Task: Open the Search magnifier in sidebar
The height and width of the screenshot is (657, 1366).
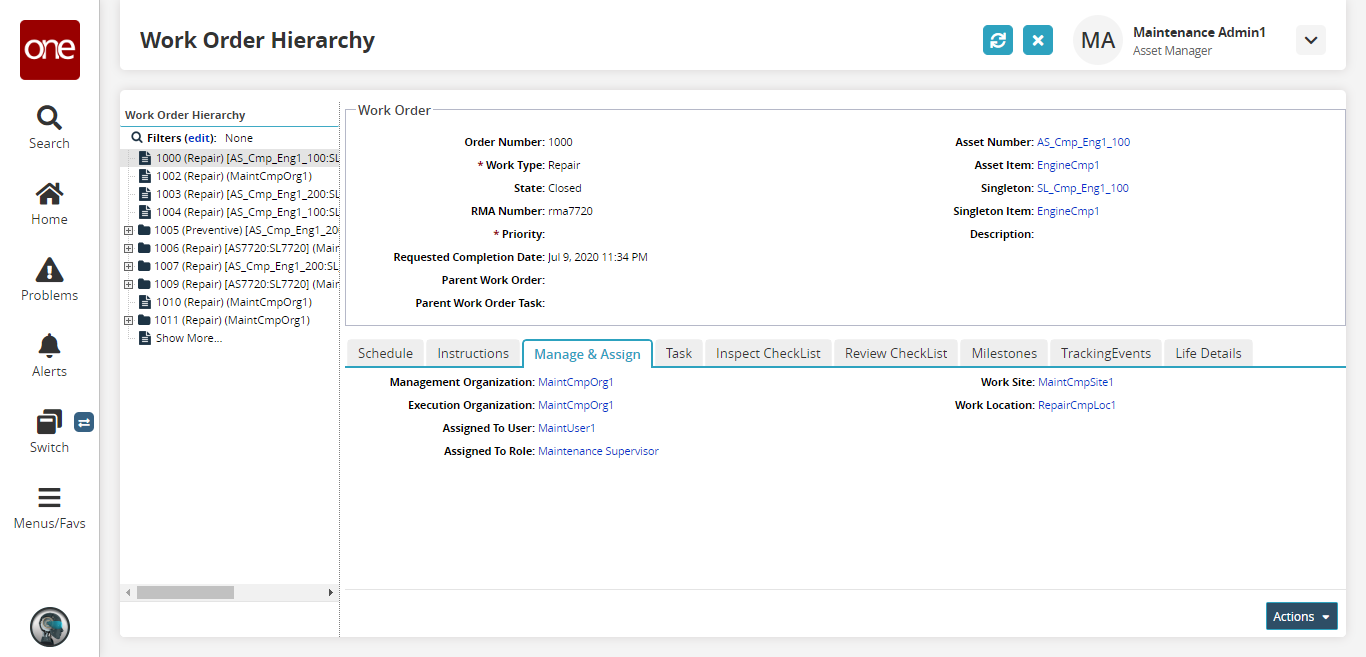Action: click(x=49, y=118)
